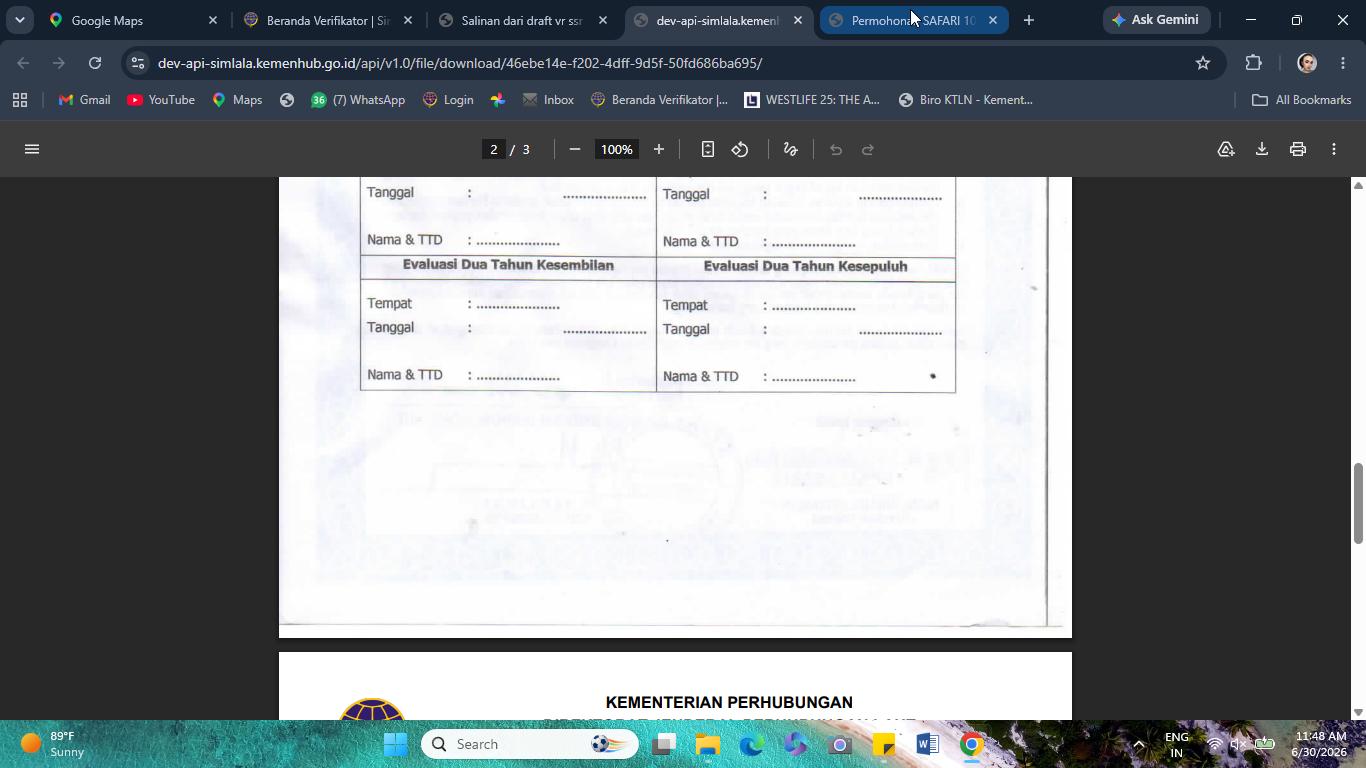Open the globe bookmark icon
This screenshot has width=1366, height=768.
(287, 100)
